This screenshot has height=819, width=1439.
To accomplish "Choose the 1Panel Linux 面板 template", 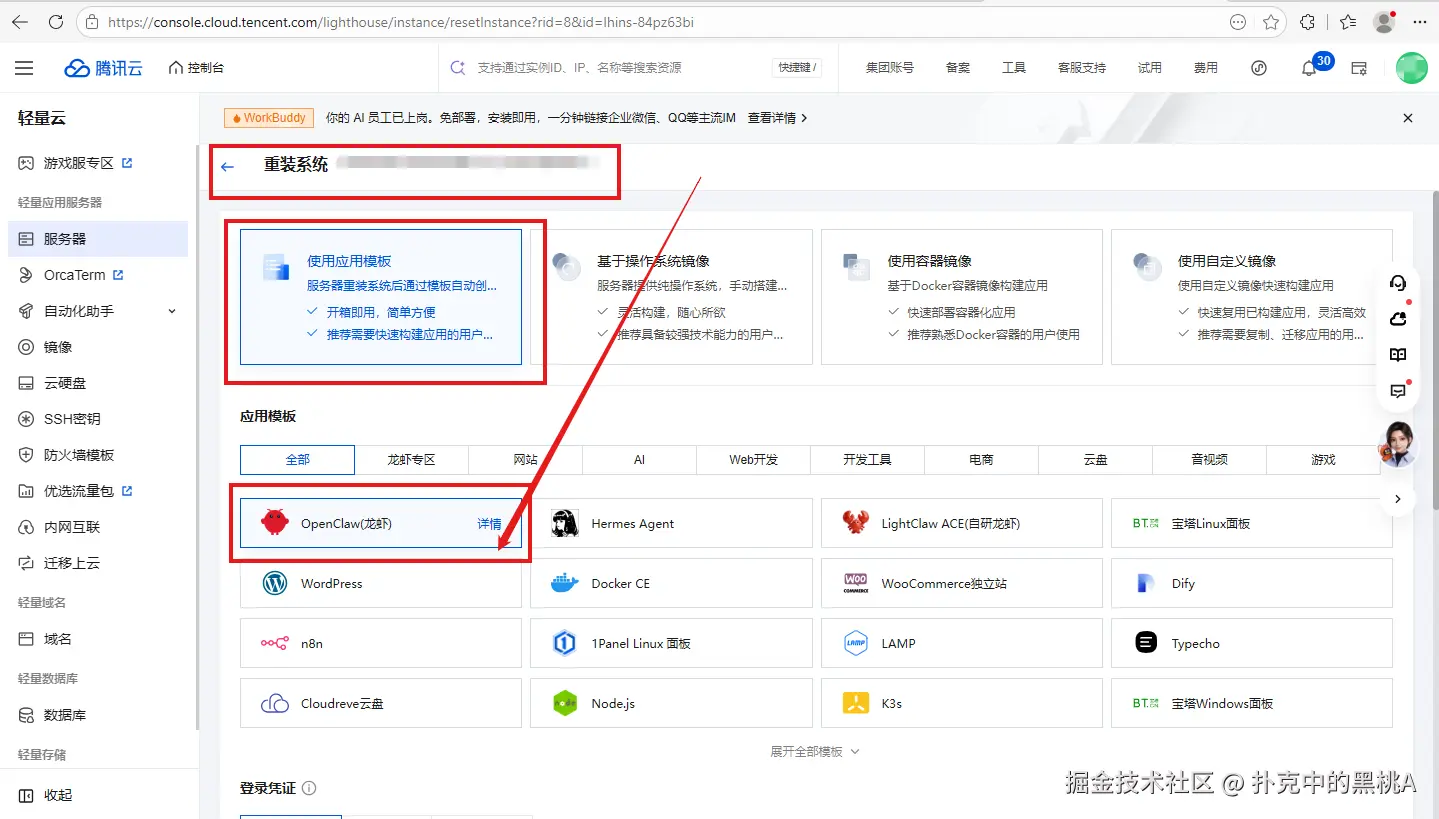I will coord(671,643).
